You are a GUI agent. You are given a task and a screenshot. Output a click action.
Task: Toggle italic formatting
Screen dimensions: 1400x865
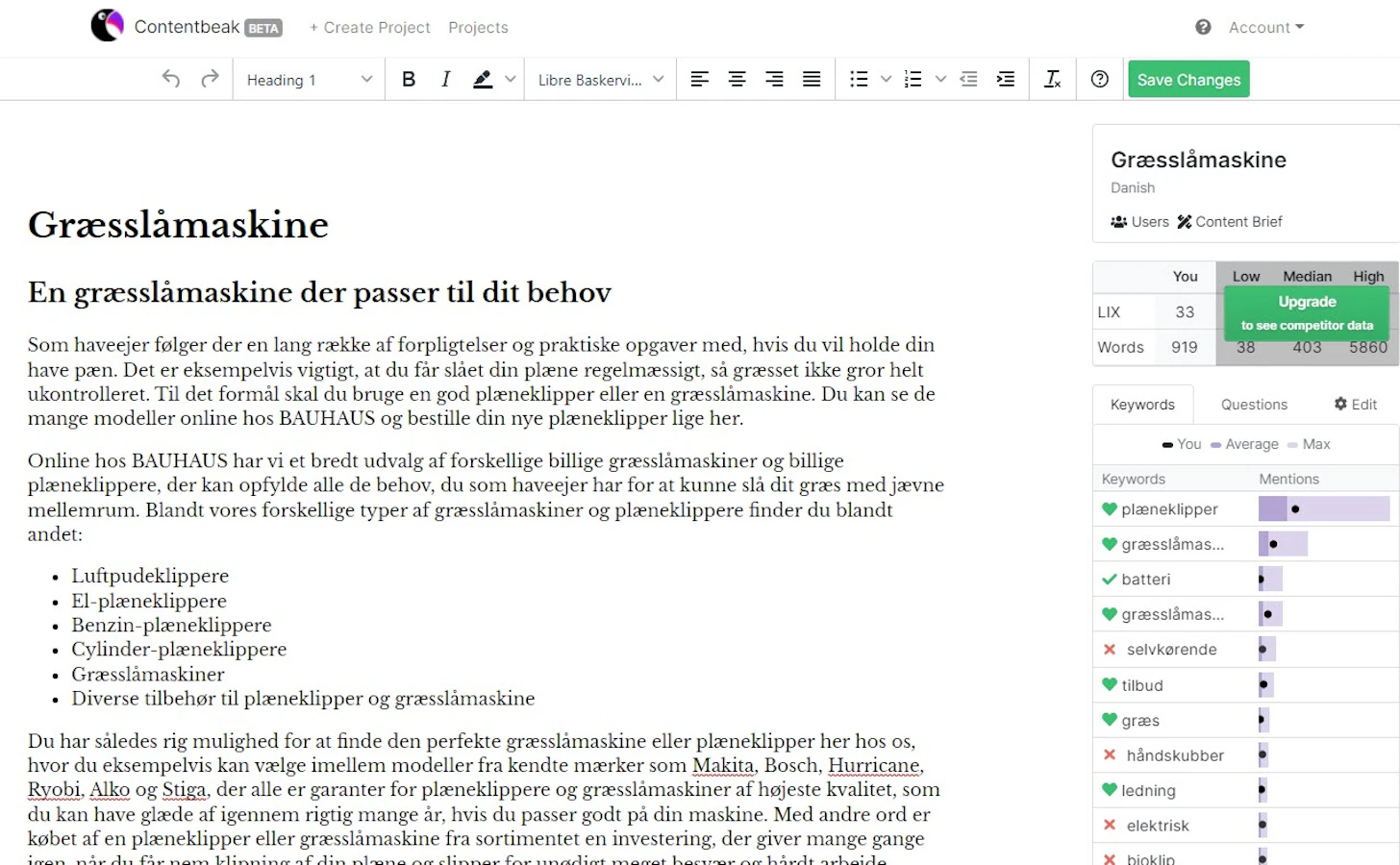click(445, 80)
